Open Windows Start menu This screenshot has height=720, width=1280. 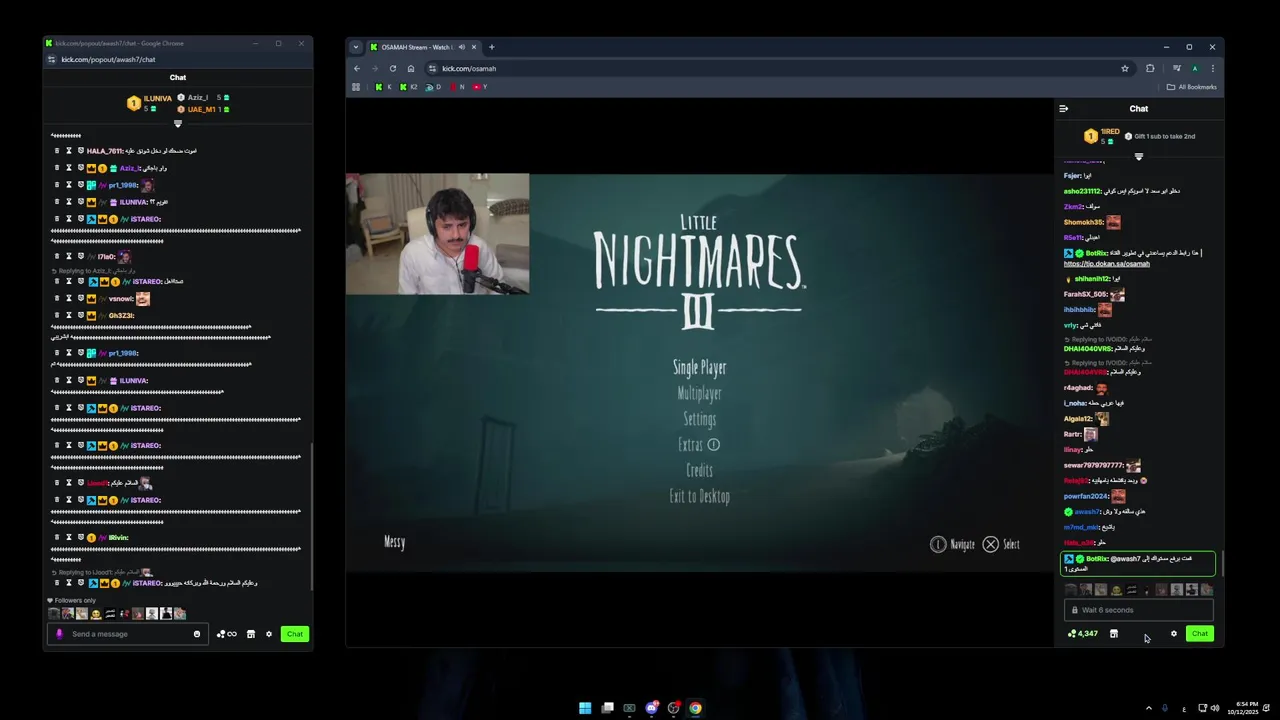click(x=585, y=708)
